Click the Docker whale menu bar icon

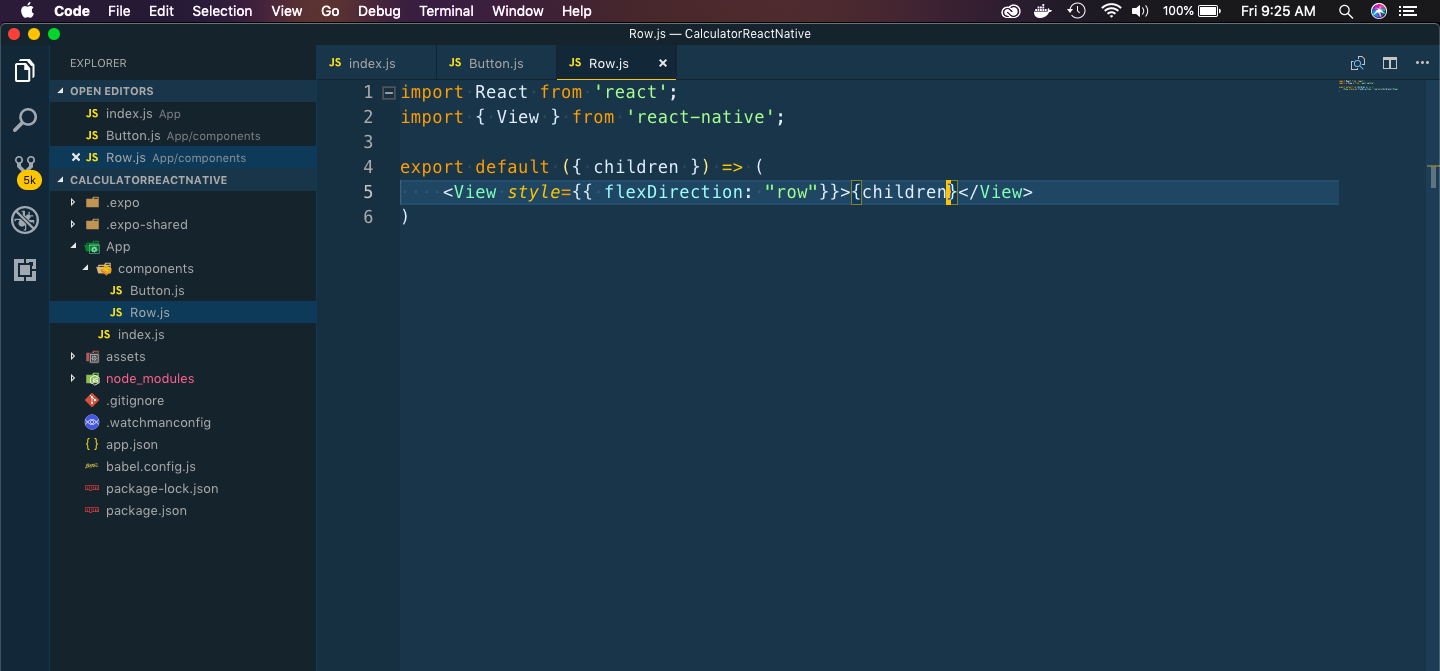point(1043,11)
